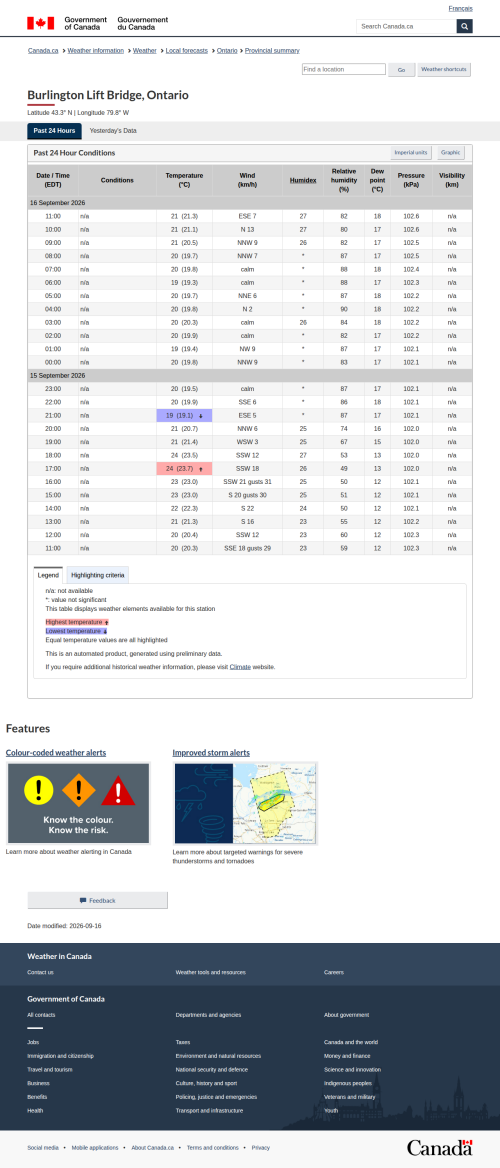Open the Jobs footer link
The width and height of the screenshot is (500, 1168).
pos(33,1042)
